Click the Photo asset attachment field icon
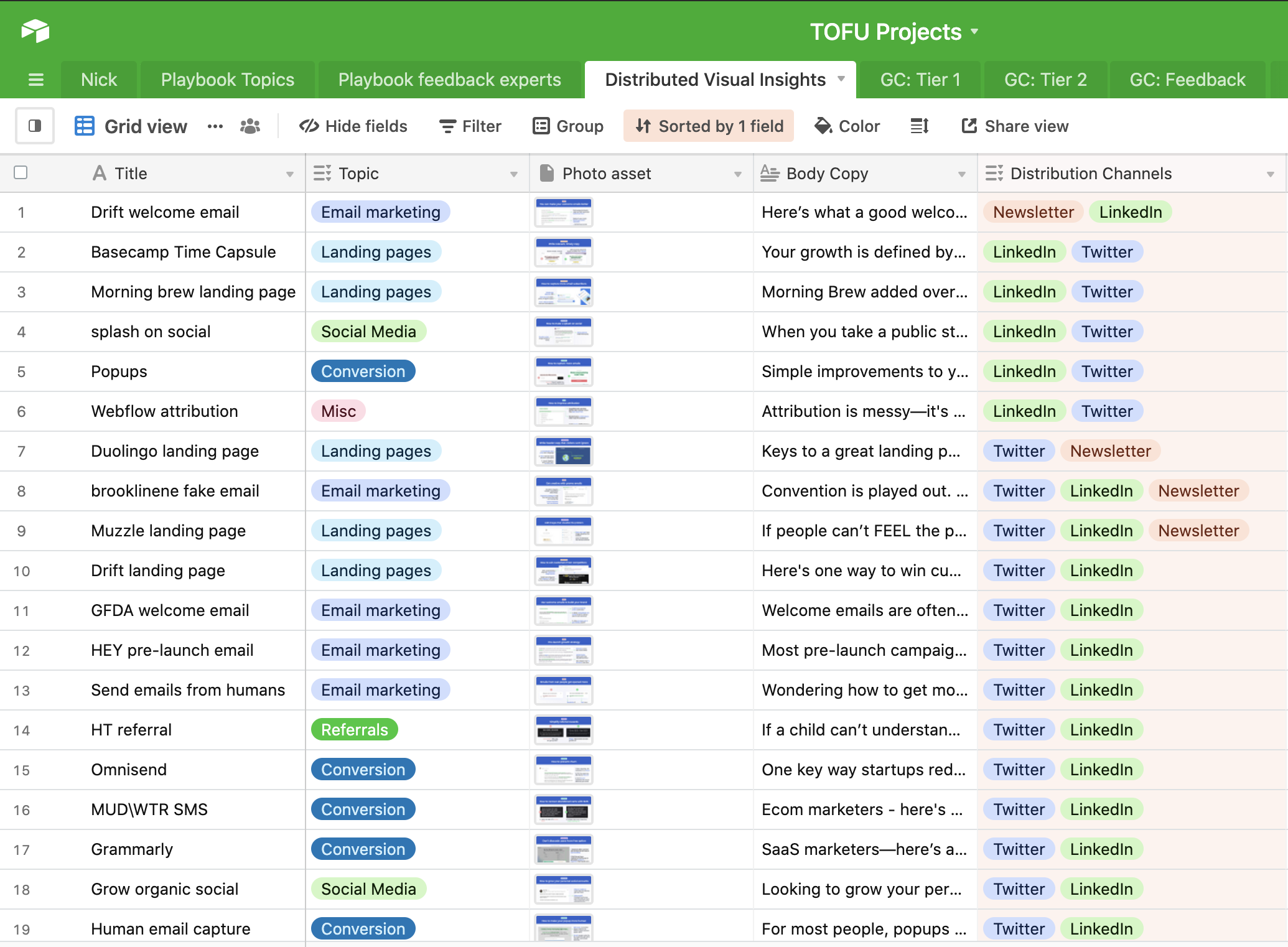This screenshot has height=947, width=1288. [546, 173]
